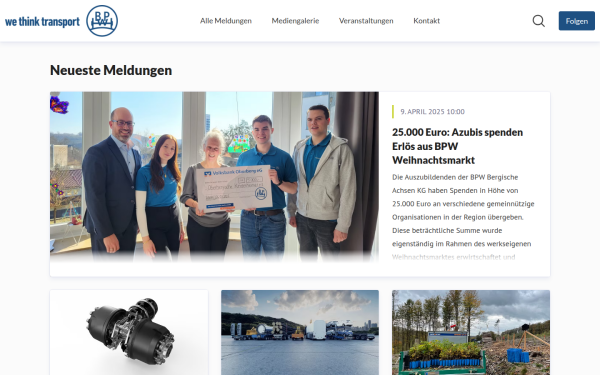Screen dimensions: 600x375
Task: Open the 25.000 Euro Azubis headline
Action: click(457, 146)
